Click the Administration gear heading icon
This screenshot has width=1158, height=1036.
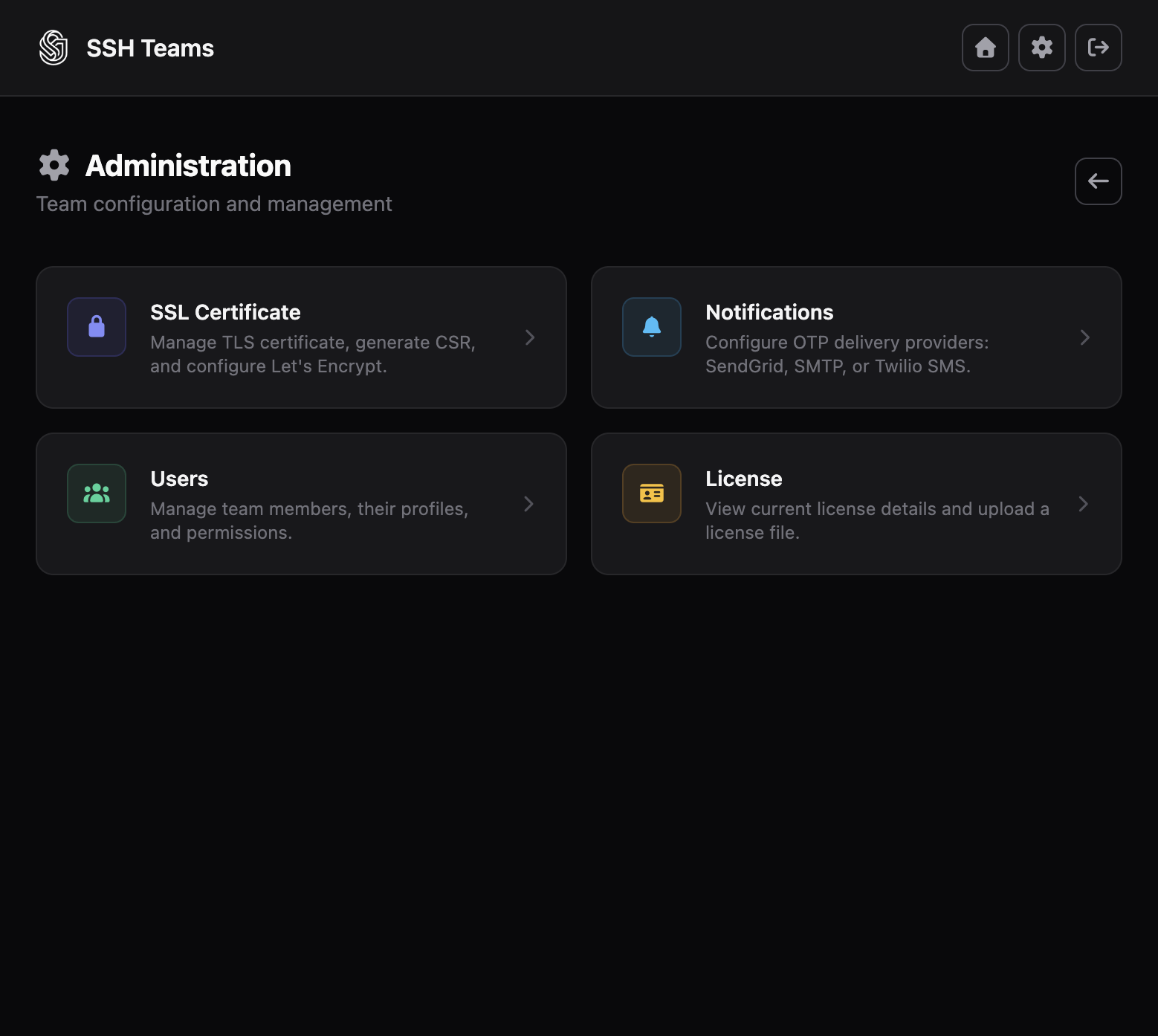(54, 165)
